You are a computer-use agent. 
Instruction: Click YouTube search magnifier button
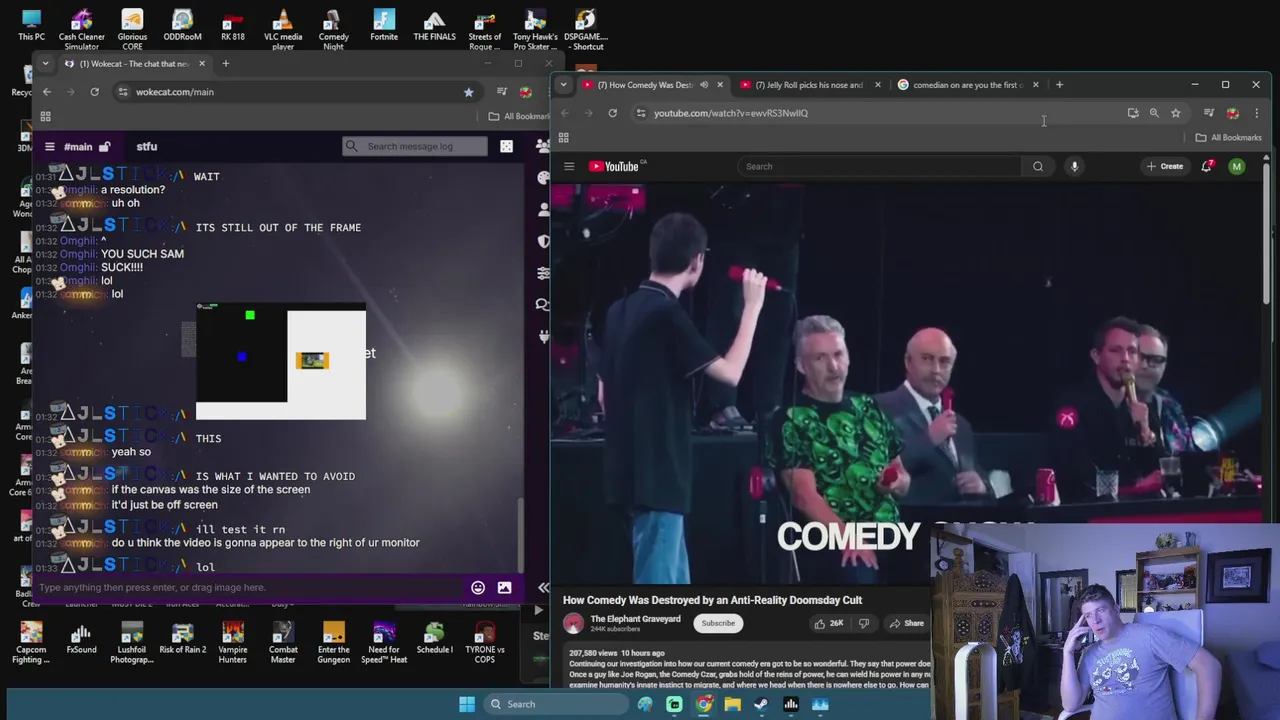click(x=1038, y=166)
